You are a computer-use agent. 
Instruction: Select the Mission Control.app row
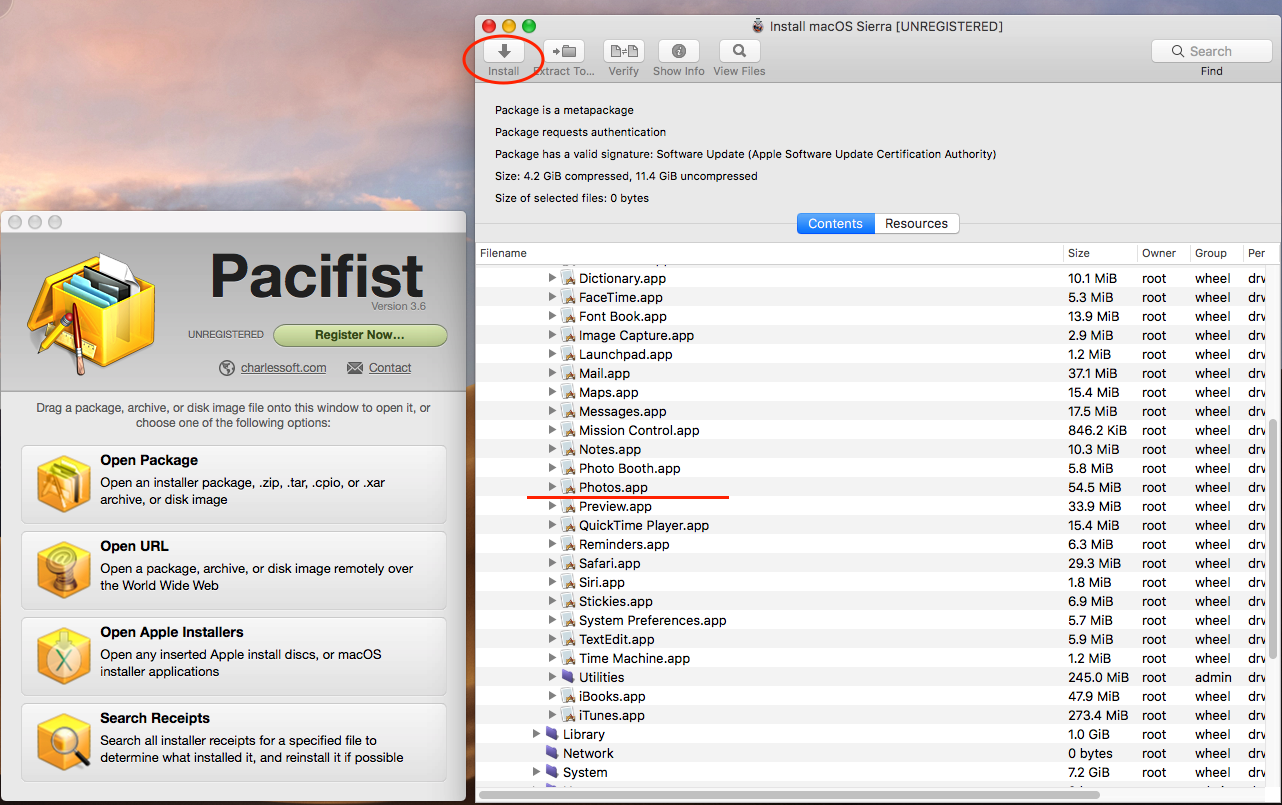[x=872, y=430]
